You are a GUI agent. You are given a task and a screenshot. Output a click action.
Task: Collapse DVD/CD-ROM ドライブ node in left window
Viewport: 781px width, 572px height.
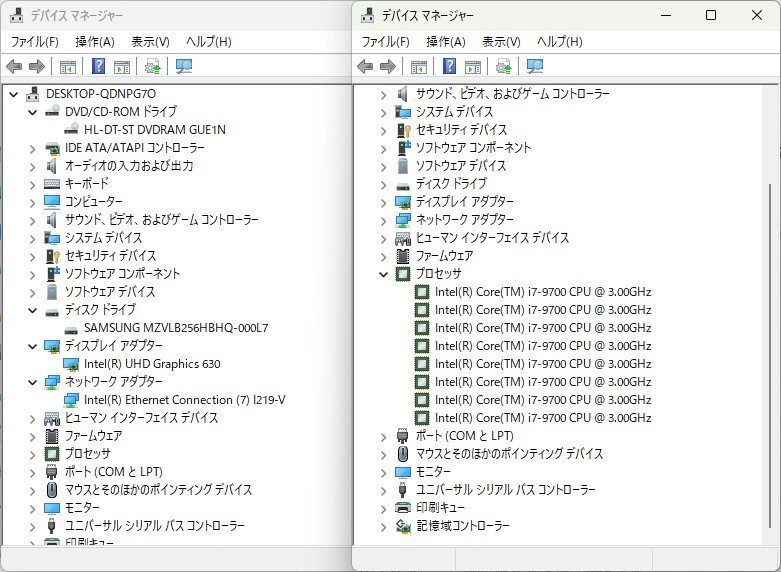[32, 112]
